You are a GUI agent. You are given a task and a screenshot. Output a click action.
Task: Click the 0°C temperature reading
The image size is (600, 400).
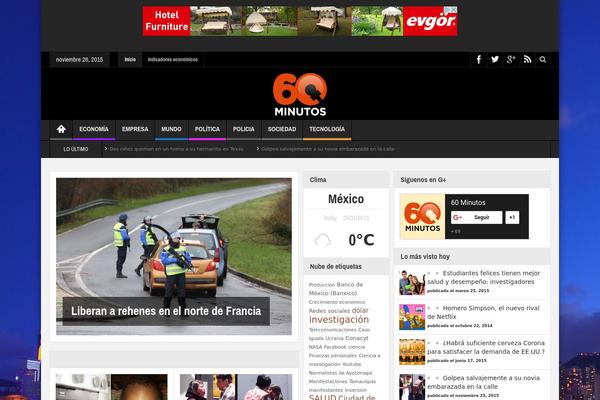(x=361, y=240)
